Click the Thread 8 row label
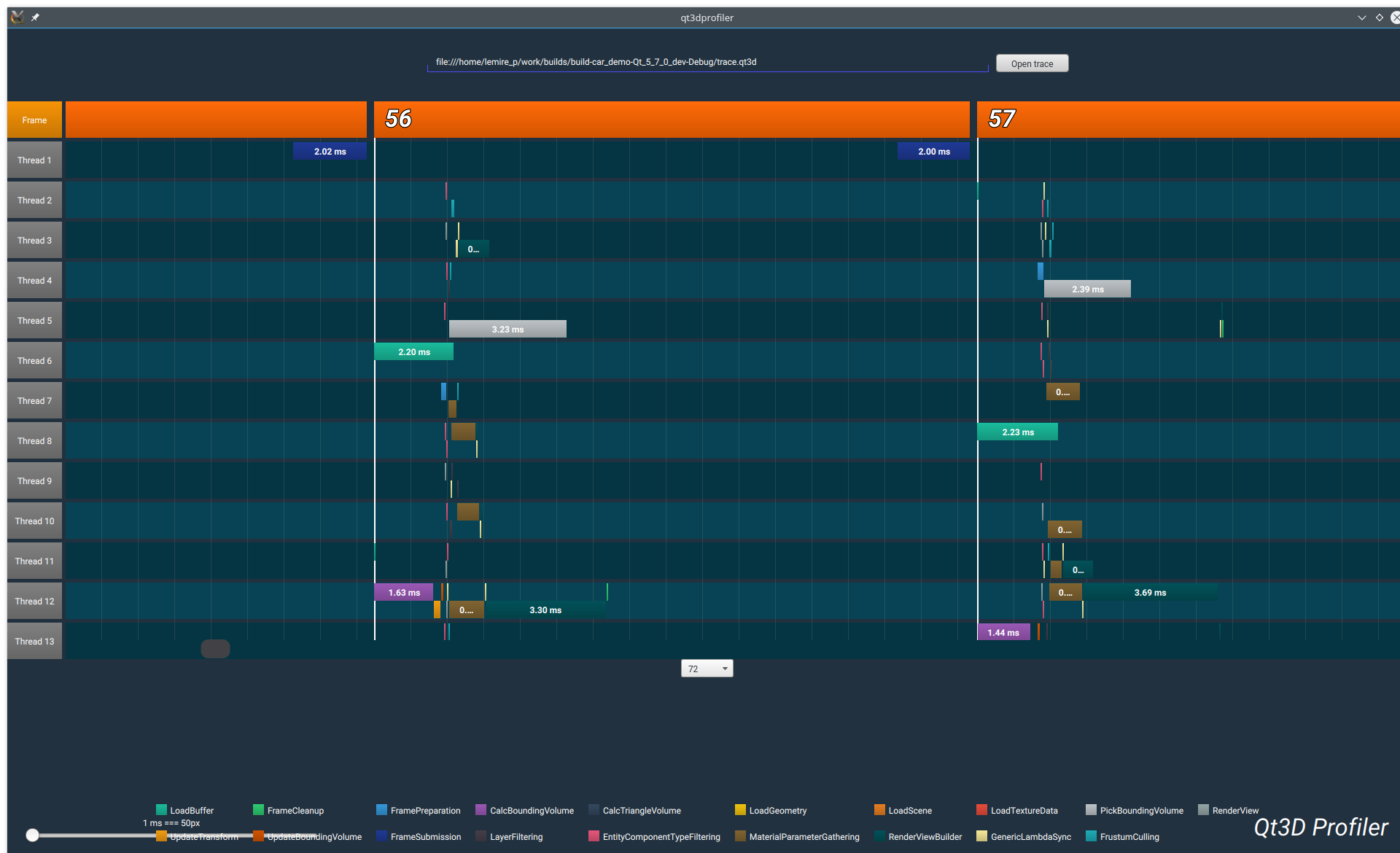 (x=34, y=441)
